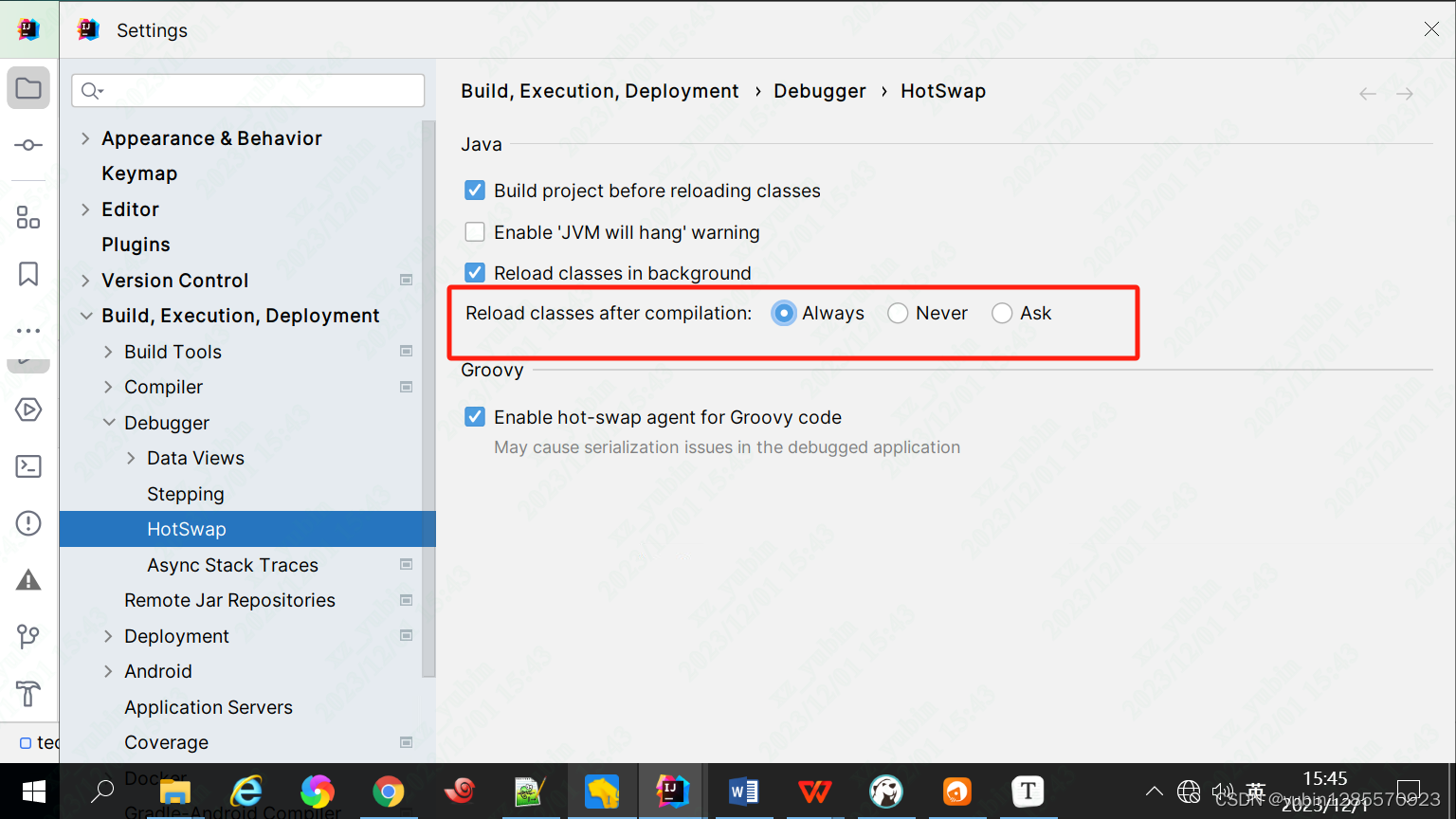The height and width of the screenshot is (819, 1456).
Task: Collapse the Build, Execution, Deployment section
Action: (x=86, y=316)
